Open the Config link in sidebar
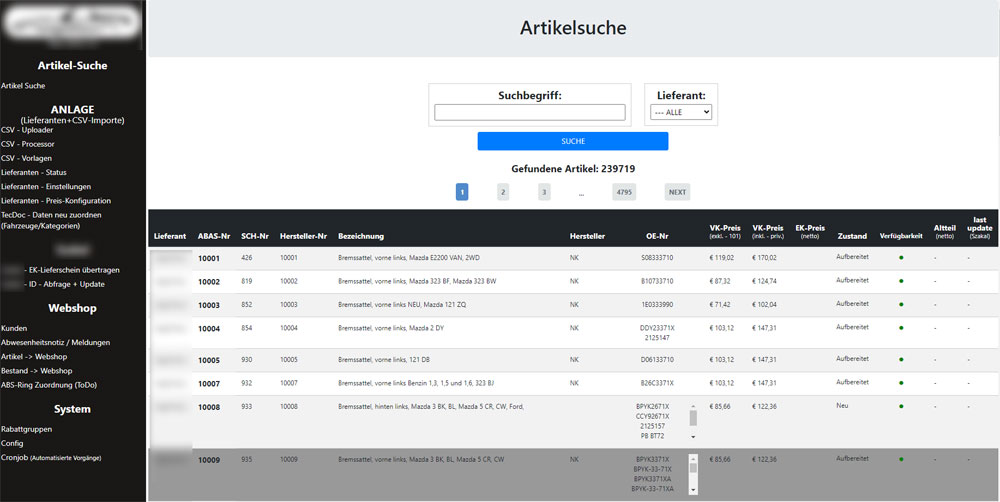 [12, 443]
